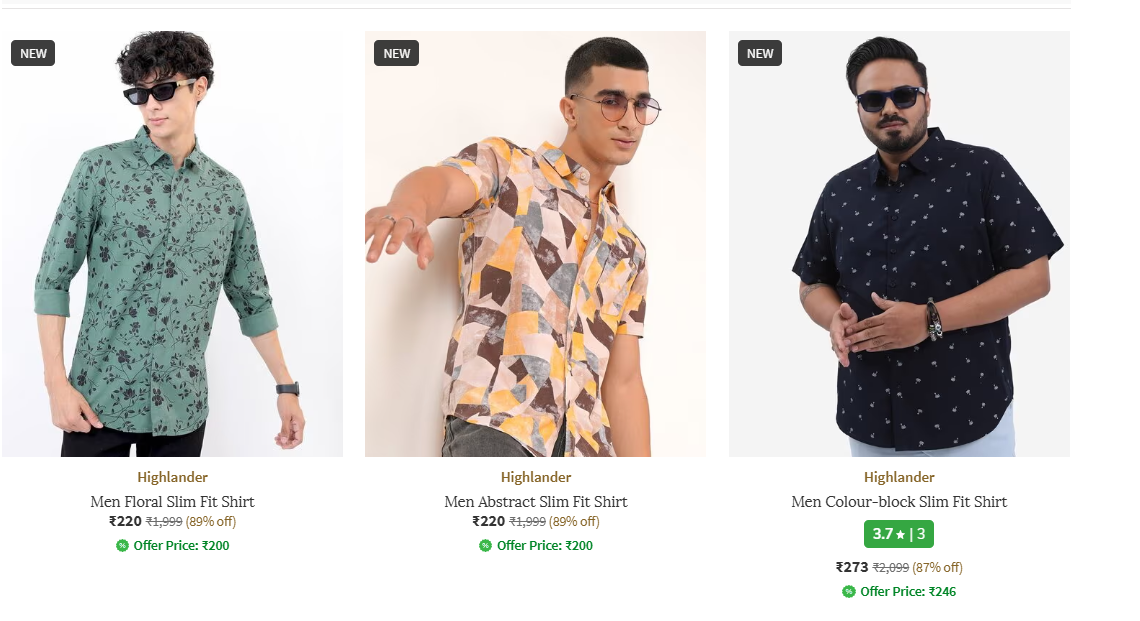The height and width of the screenshot is (621, 1140).
Task: Click the NEW badge on navy shirt
Action: point(760,53)
